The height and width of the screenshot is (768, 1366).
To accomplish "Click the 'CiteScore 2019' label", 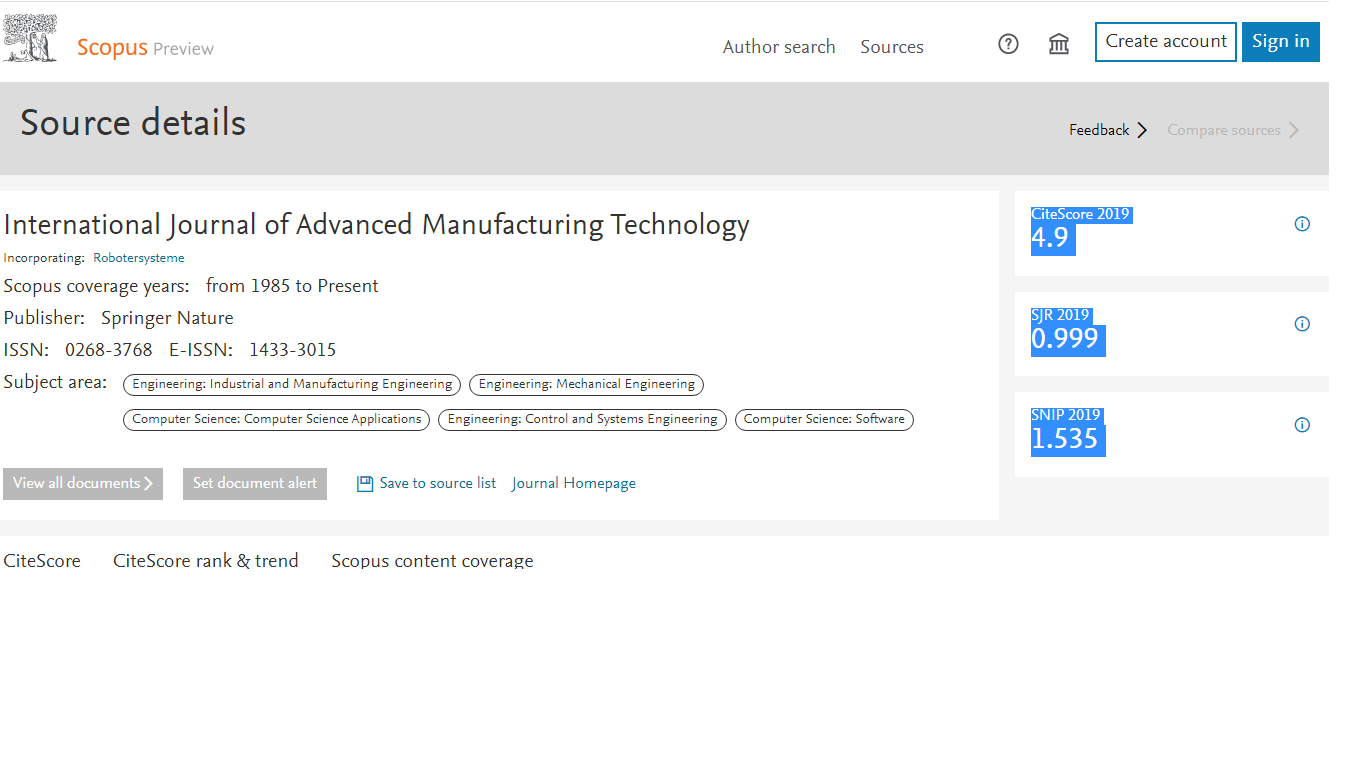I will [1080, 214].
